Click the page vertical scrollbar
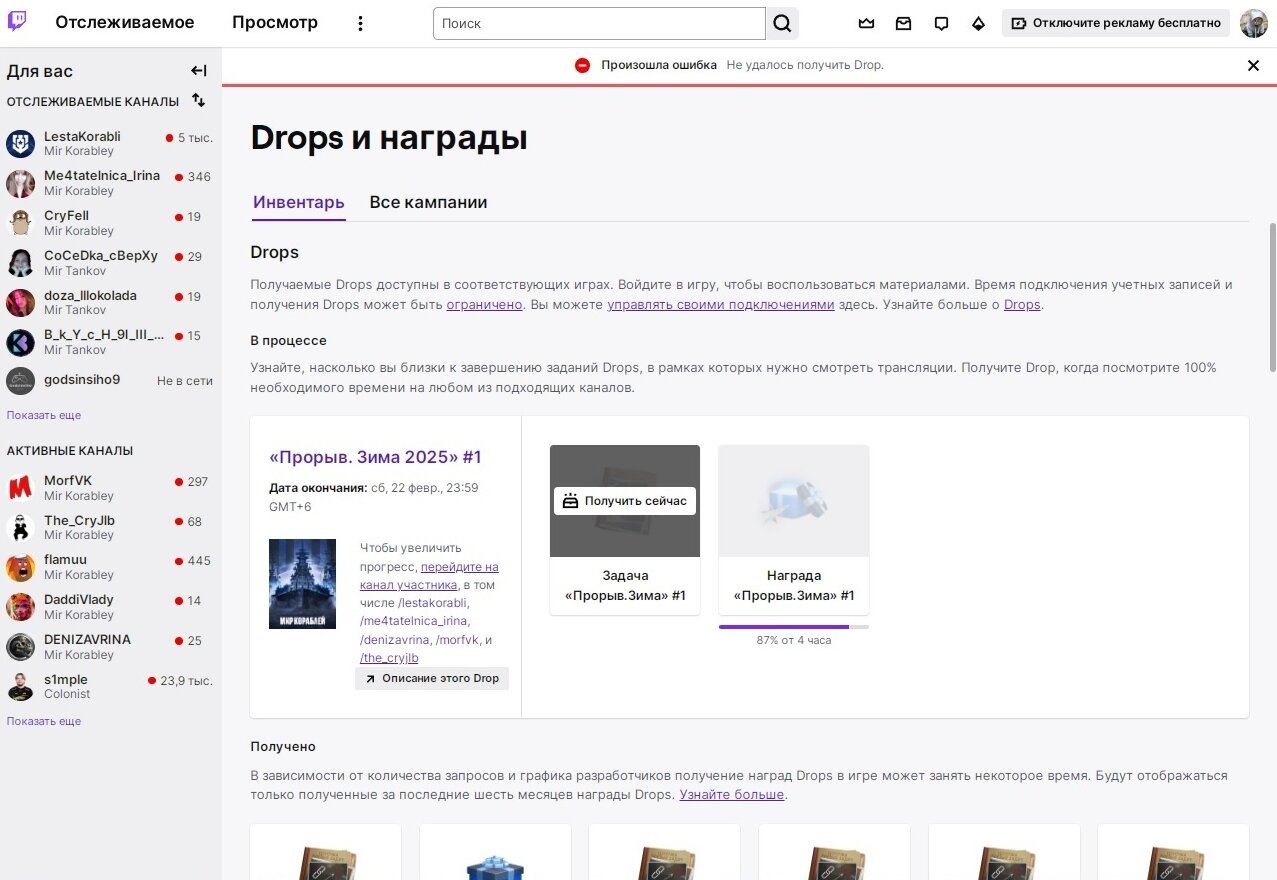1277x880 pixels. 1271,296
